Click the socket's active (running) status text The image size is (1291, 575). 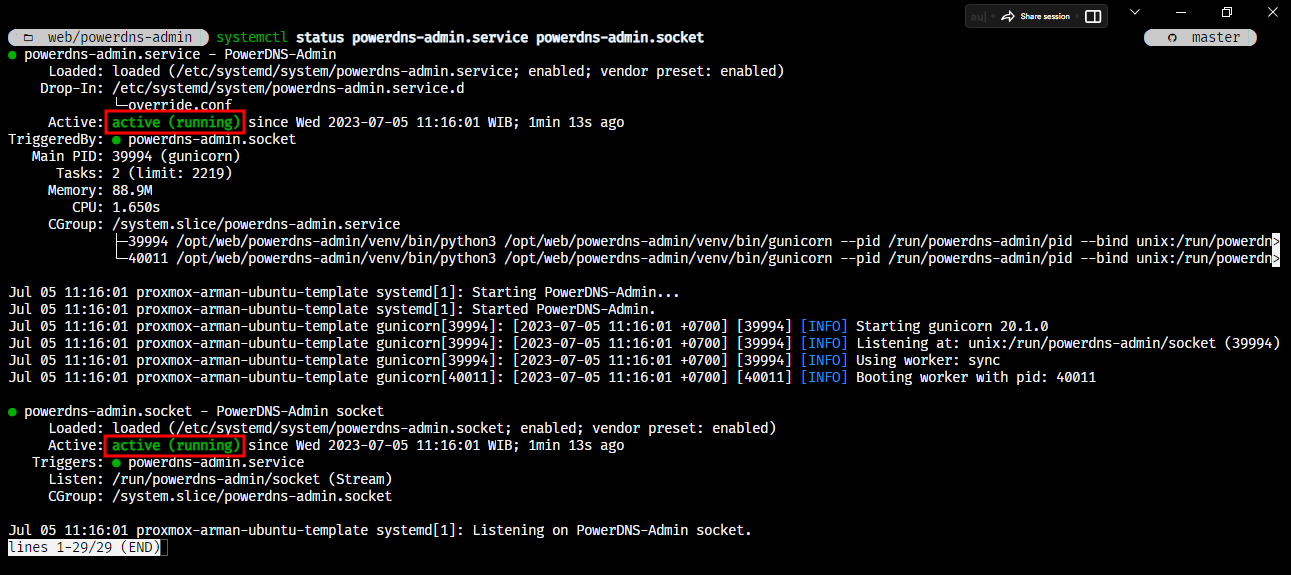coord(175,445)
